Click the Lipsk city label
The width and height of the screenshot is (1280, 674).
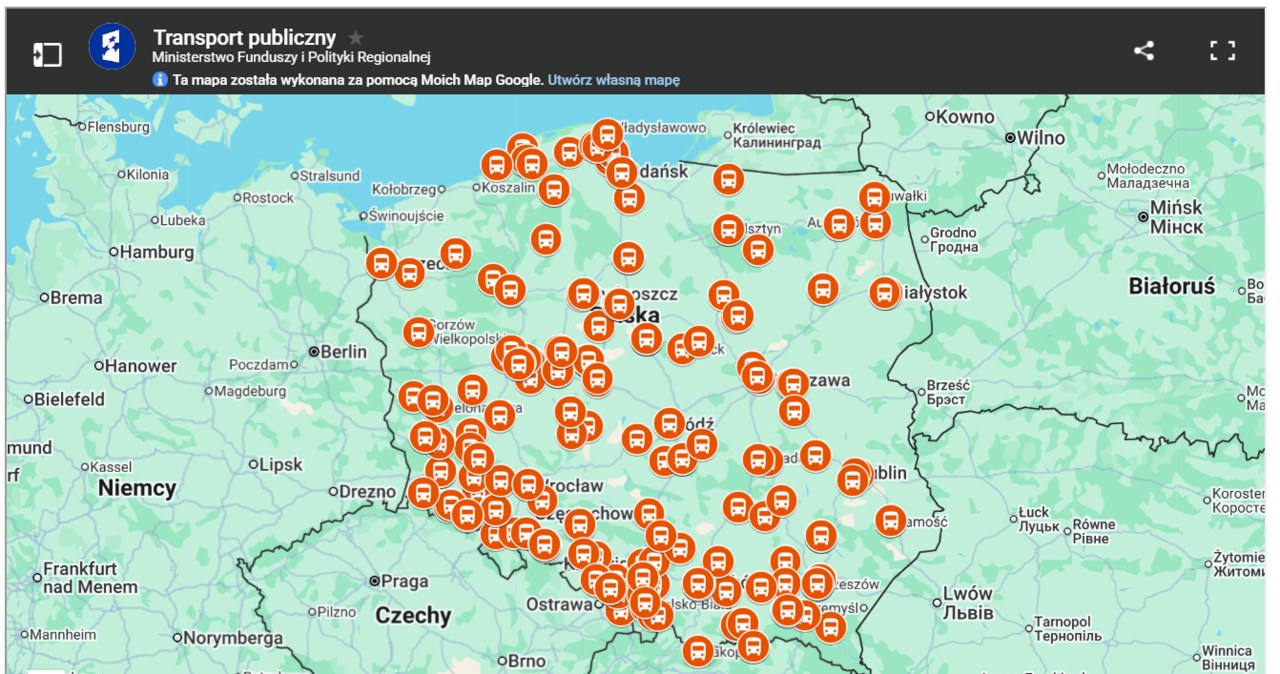pos(281,465)
